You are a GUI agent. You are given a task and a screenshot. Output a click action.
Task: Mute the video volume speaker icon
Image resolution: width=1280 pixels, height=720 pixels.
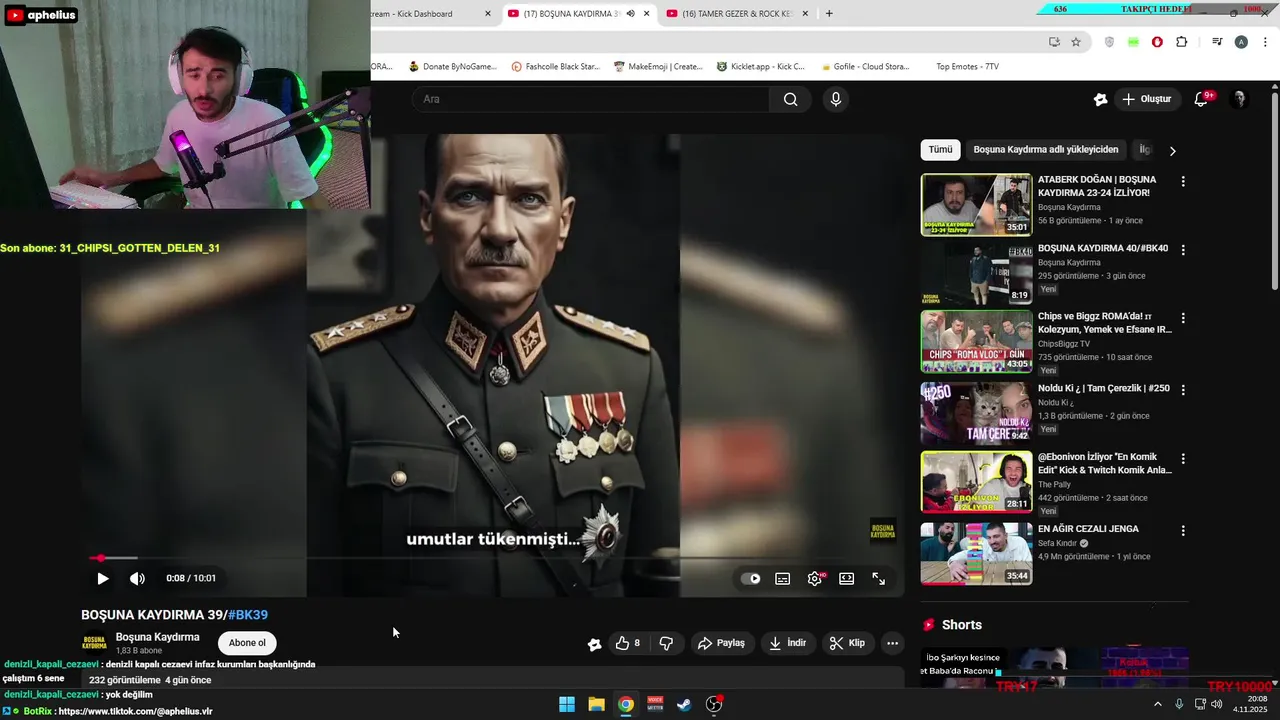click(x=138, y=578)
